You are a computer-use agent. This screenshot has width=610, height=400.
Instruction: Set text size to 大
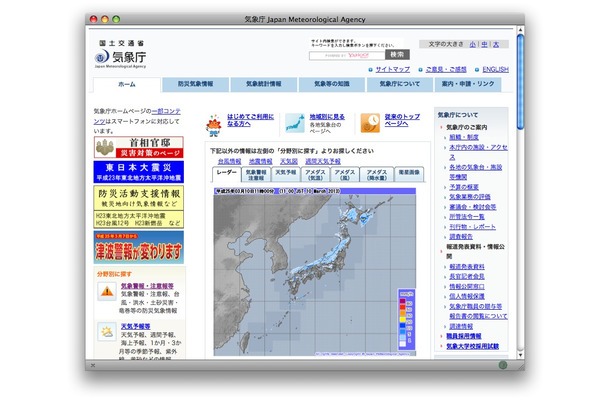(496, 44)
